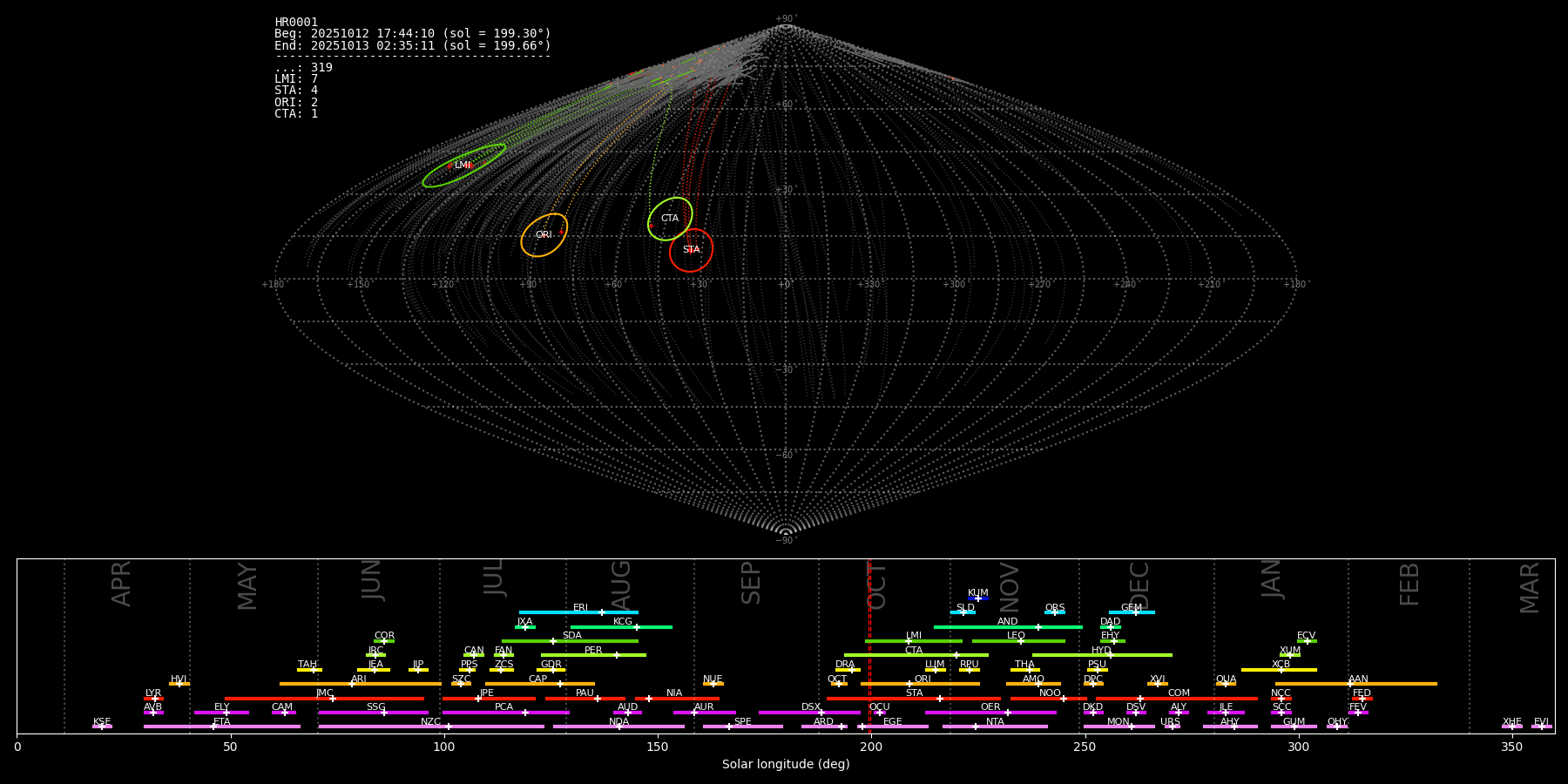Screen dimensions: 1568x784
Task: Click the AUG month label
Action: click(621, 585)
